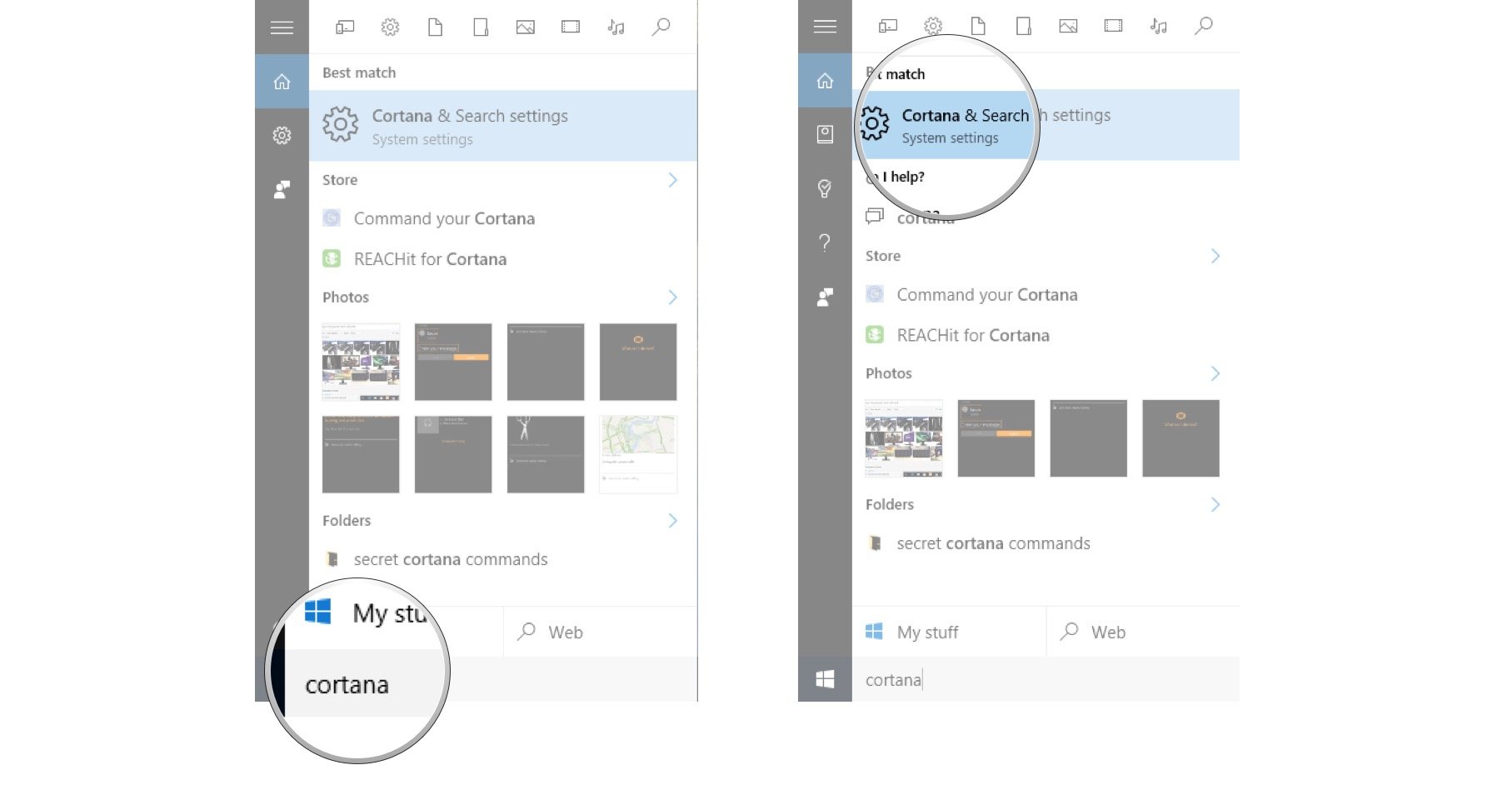Open hamburger menu in left screenshot

[x=282, y=27]
